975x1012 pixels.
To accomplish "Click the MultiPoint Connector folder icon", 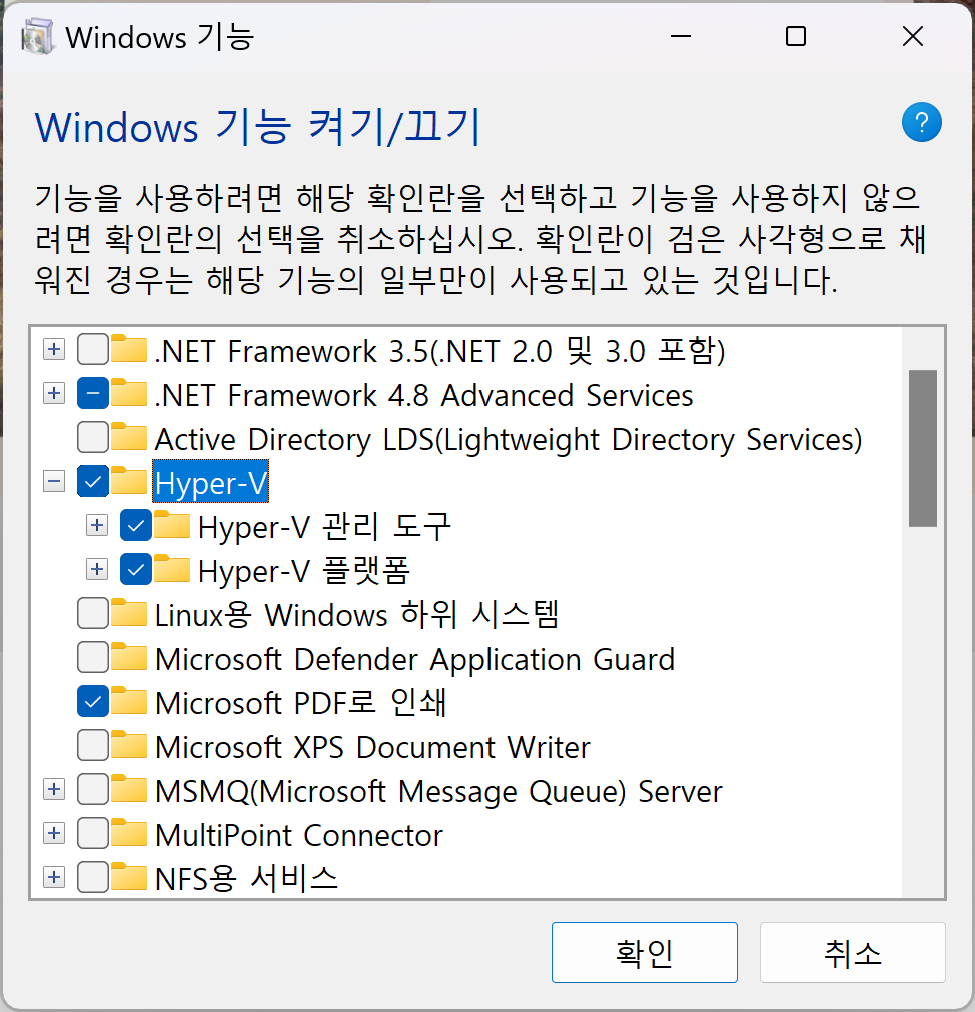I will coord(128,833).
